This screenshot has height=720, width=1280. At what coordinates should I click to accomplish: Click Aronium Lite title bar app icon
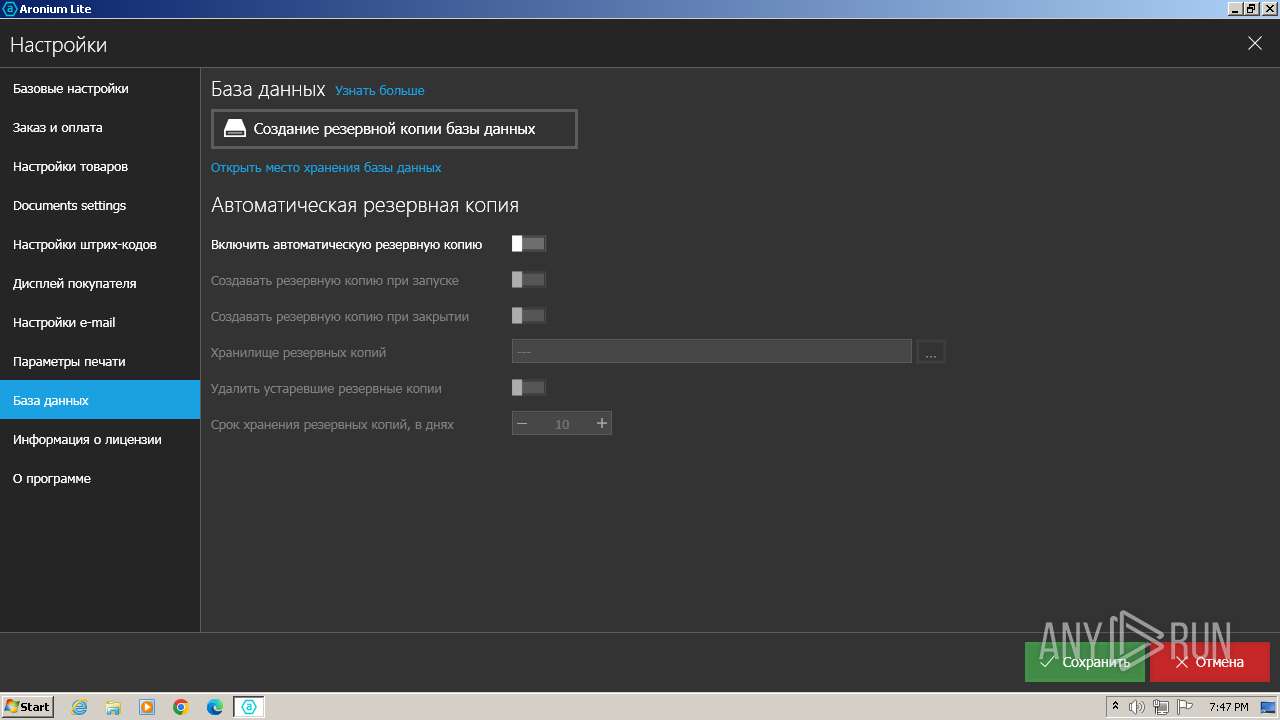tap(10, 8)
